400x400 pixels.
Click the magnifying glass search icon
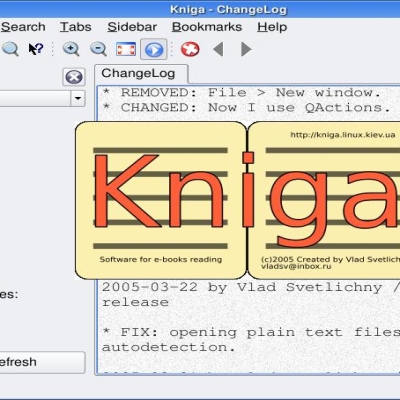coord(10,49)
